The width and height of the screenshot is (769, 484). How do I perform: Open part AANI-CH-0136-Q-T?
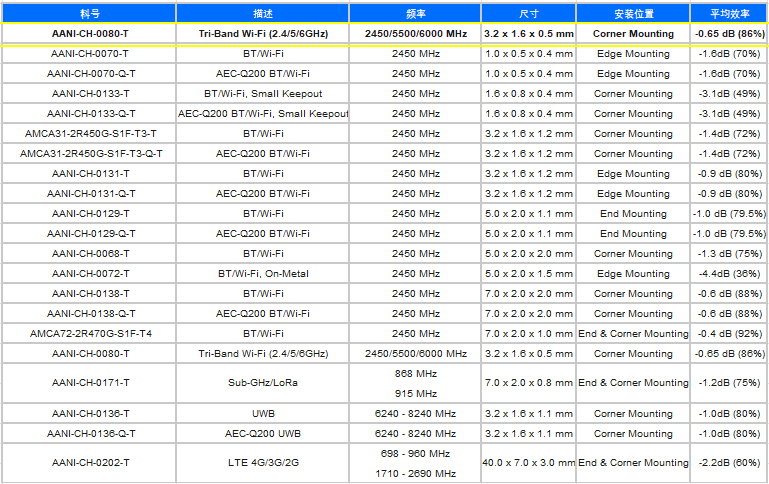tap(90, 434)
